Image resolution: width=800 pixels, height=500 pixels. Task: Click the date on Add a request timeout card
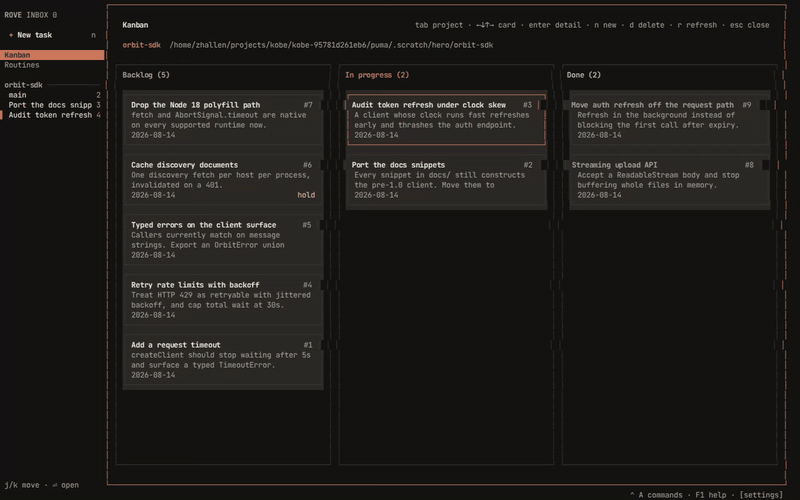153,375
